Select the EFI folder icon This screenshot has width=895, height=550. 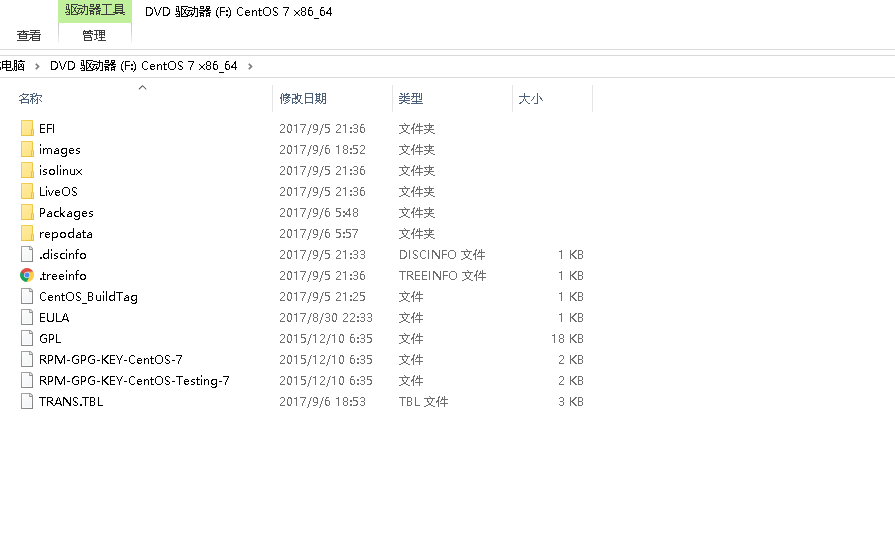coord(27,128)
